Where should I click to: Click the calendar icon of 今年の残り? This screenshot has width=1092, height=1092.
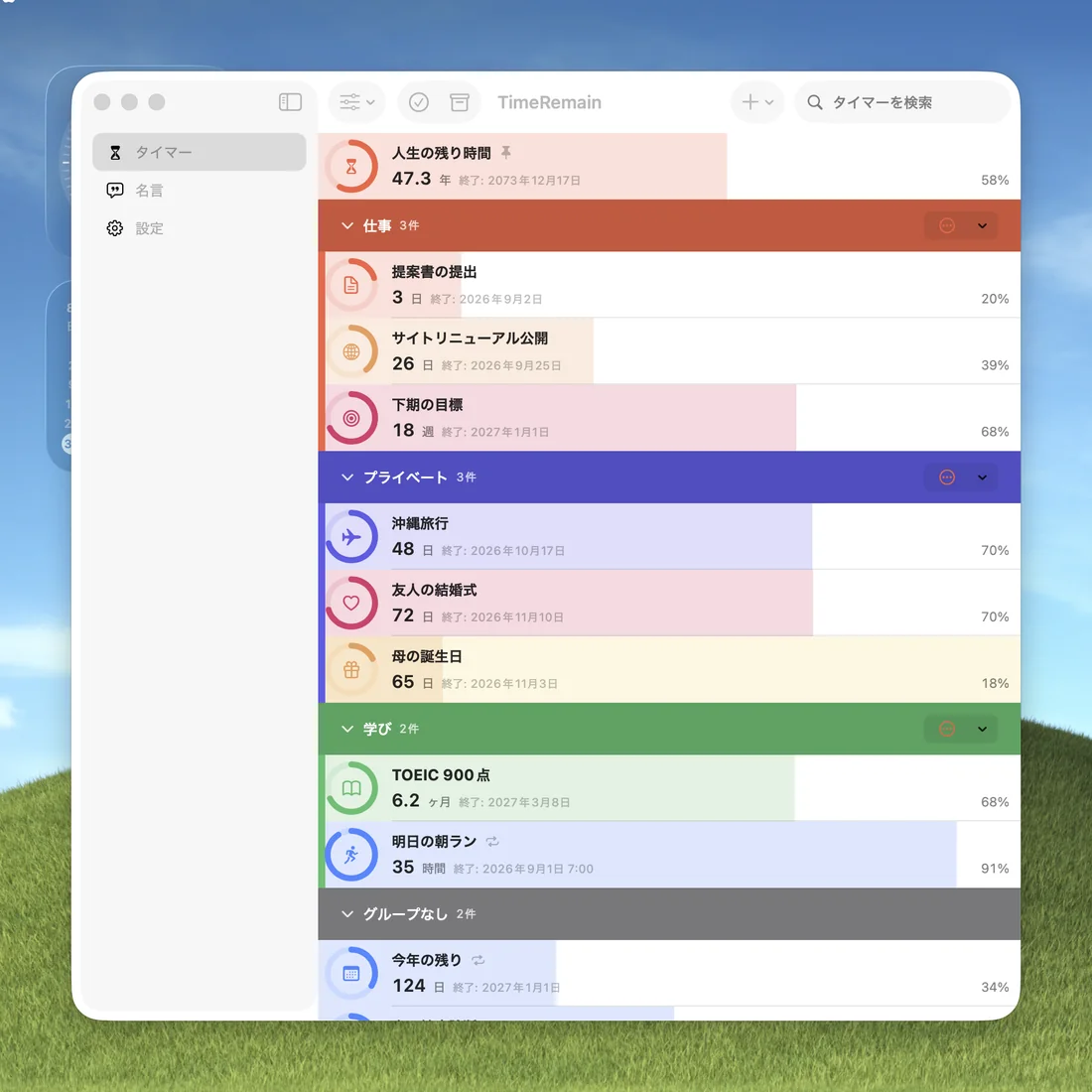[x=351, y=974]
